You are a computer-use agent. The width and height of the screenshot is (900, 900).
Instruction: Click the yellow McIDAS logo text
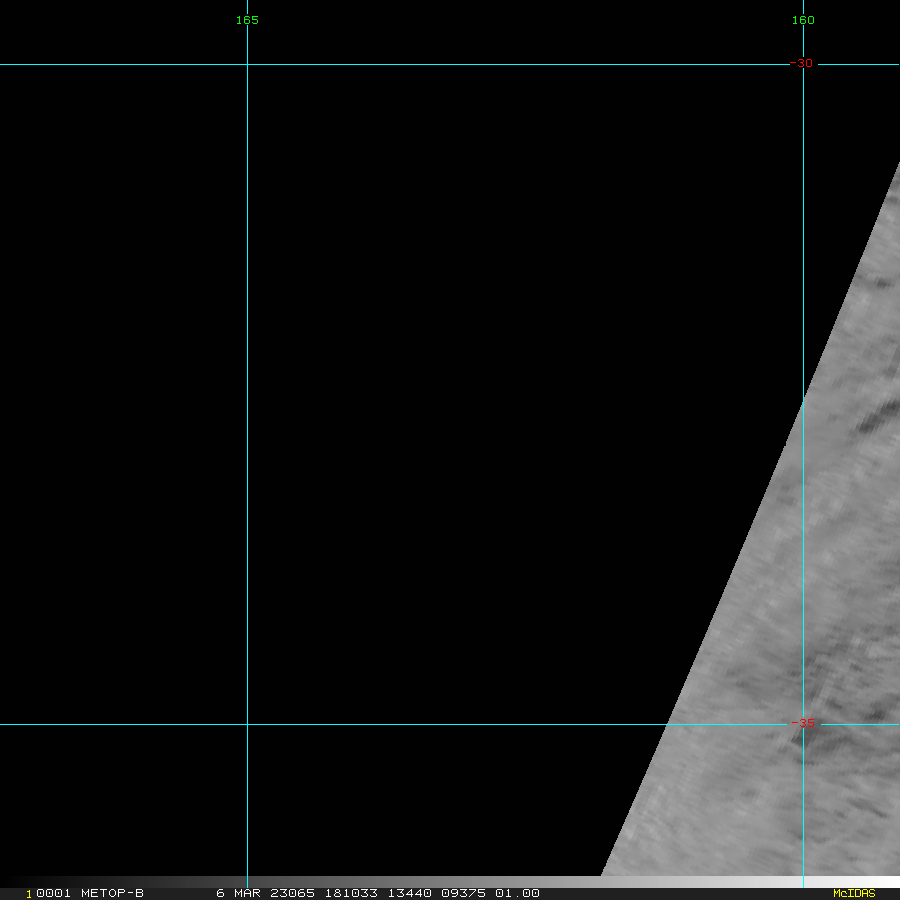point(854,893)
